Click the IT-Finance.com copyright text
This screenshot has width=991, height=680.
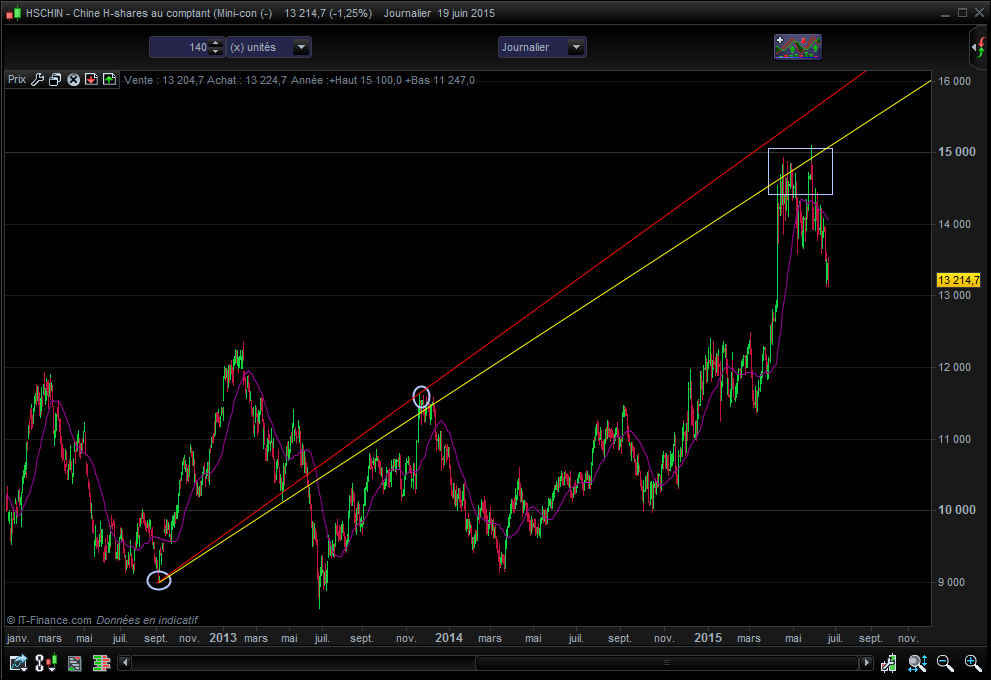pyautogui.click(x=49, y=620)
